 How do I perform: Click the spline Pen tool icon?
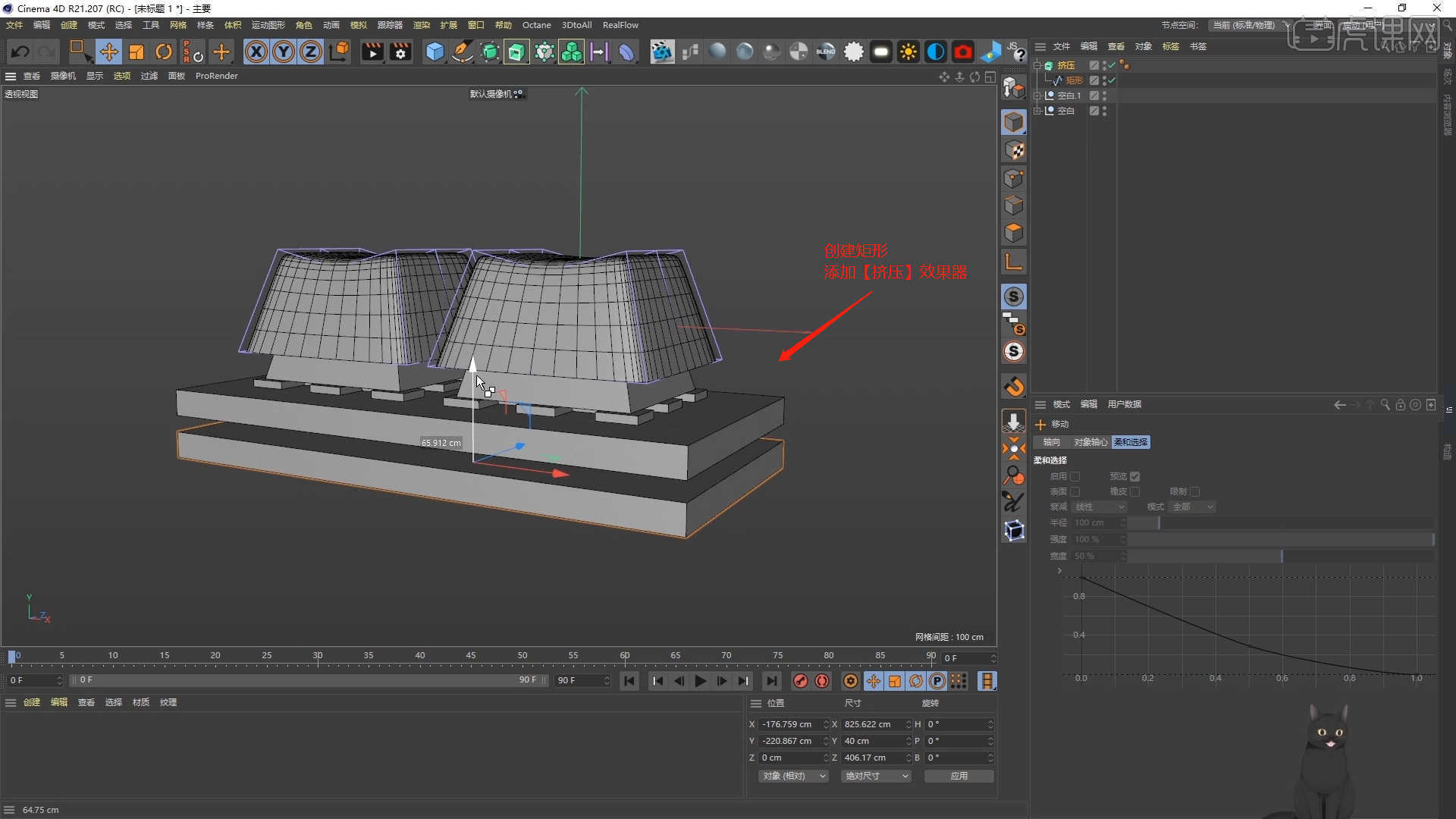(462, 52)
